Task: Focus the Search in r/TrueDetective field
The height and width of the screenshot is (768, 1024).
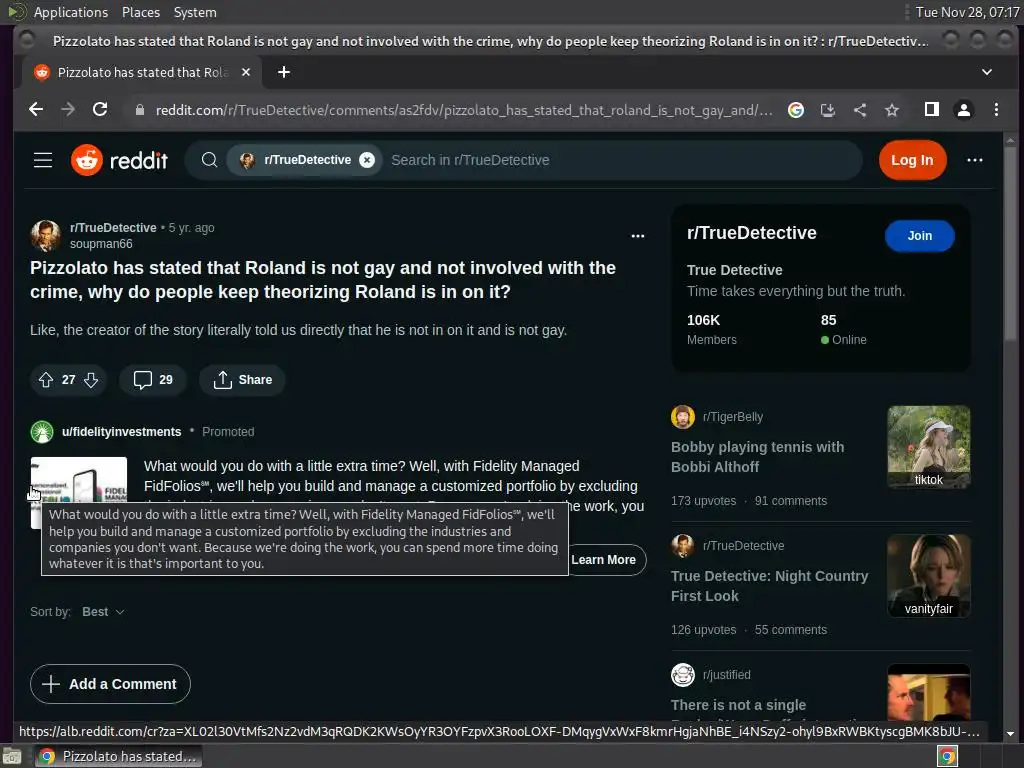Action: point(620,160)
